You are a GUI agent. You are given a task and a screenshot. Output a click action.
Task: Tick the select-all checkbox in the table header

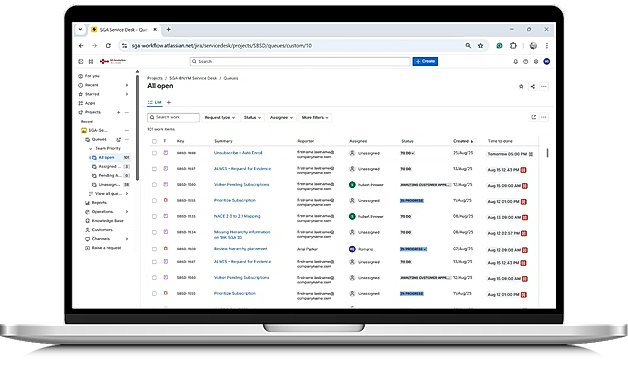click(x=154, y=141)
